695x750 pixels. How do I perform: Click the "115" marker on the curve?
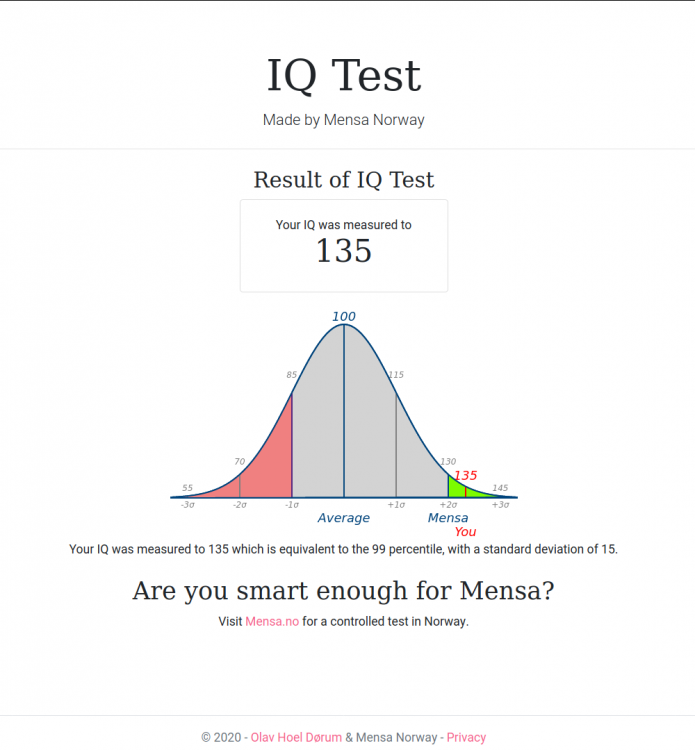pyautogui.click(x=396, y=375)
